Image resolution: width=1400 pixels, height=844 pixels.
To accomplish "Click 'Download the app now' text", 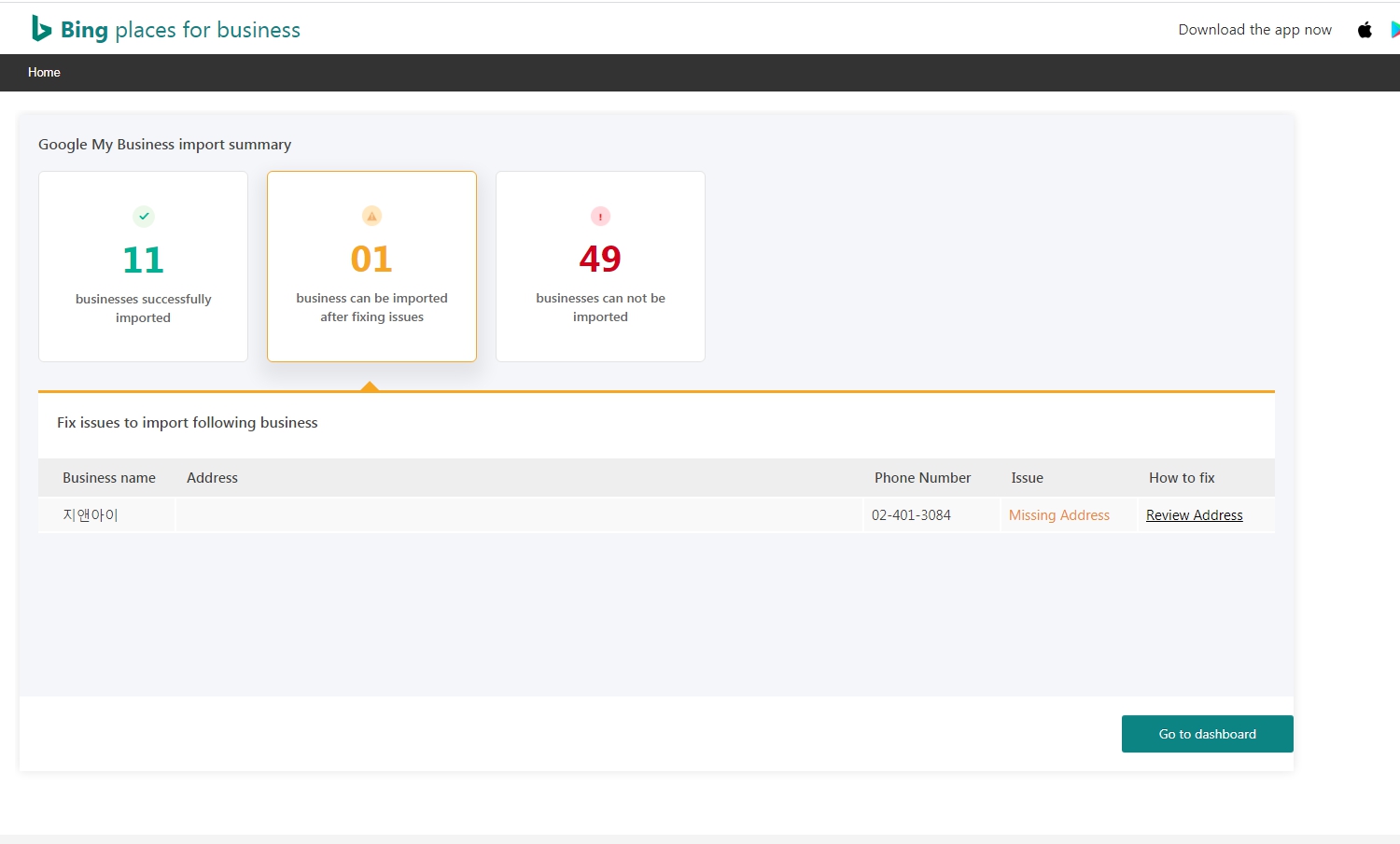I will 1254,30.
